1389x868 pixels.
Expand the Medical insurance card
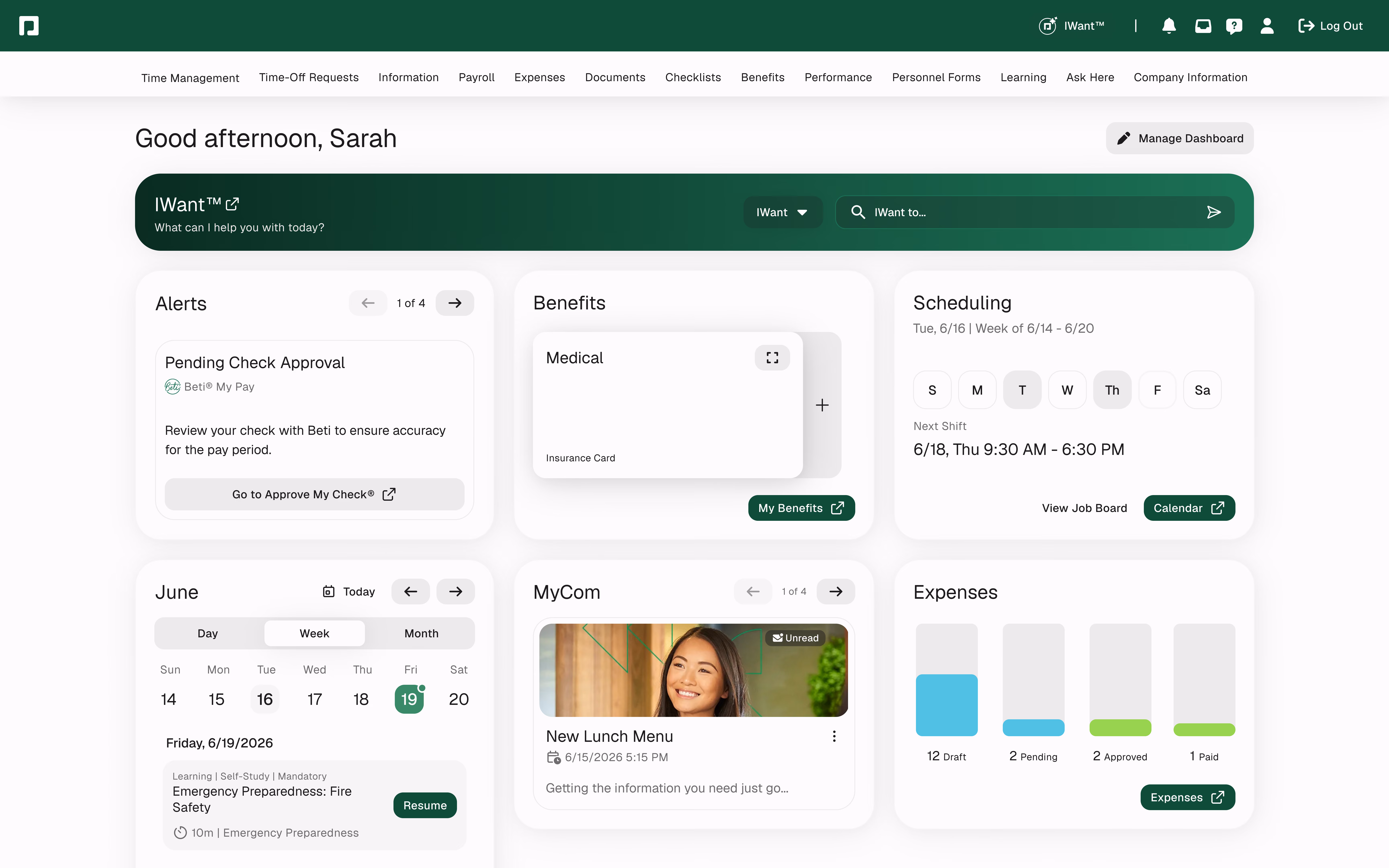tap(772, 358)
